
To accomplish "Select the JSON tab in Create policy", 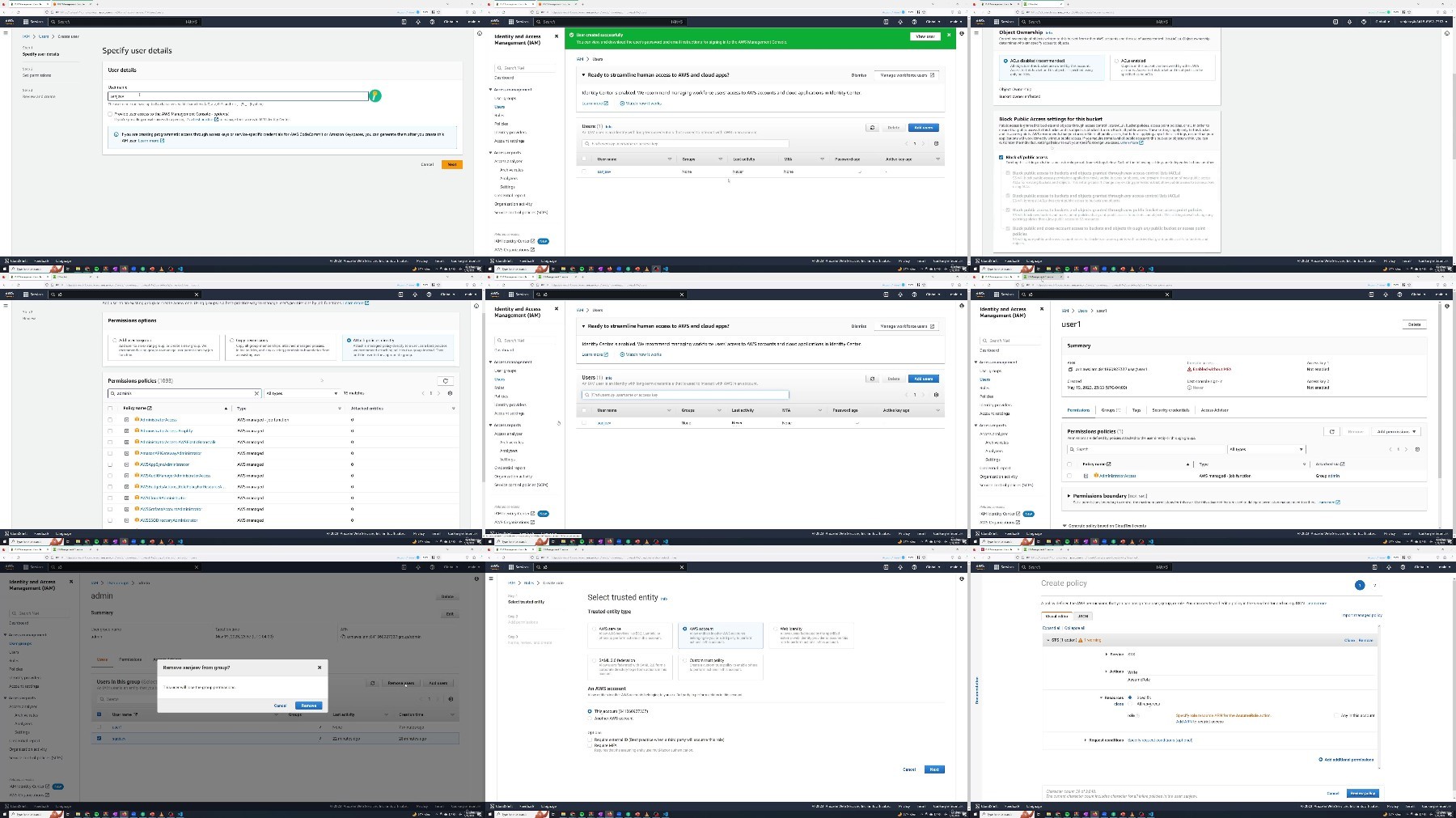I will click(x=1083, y=616).
